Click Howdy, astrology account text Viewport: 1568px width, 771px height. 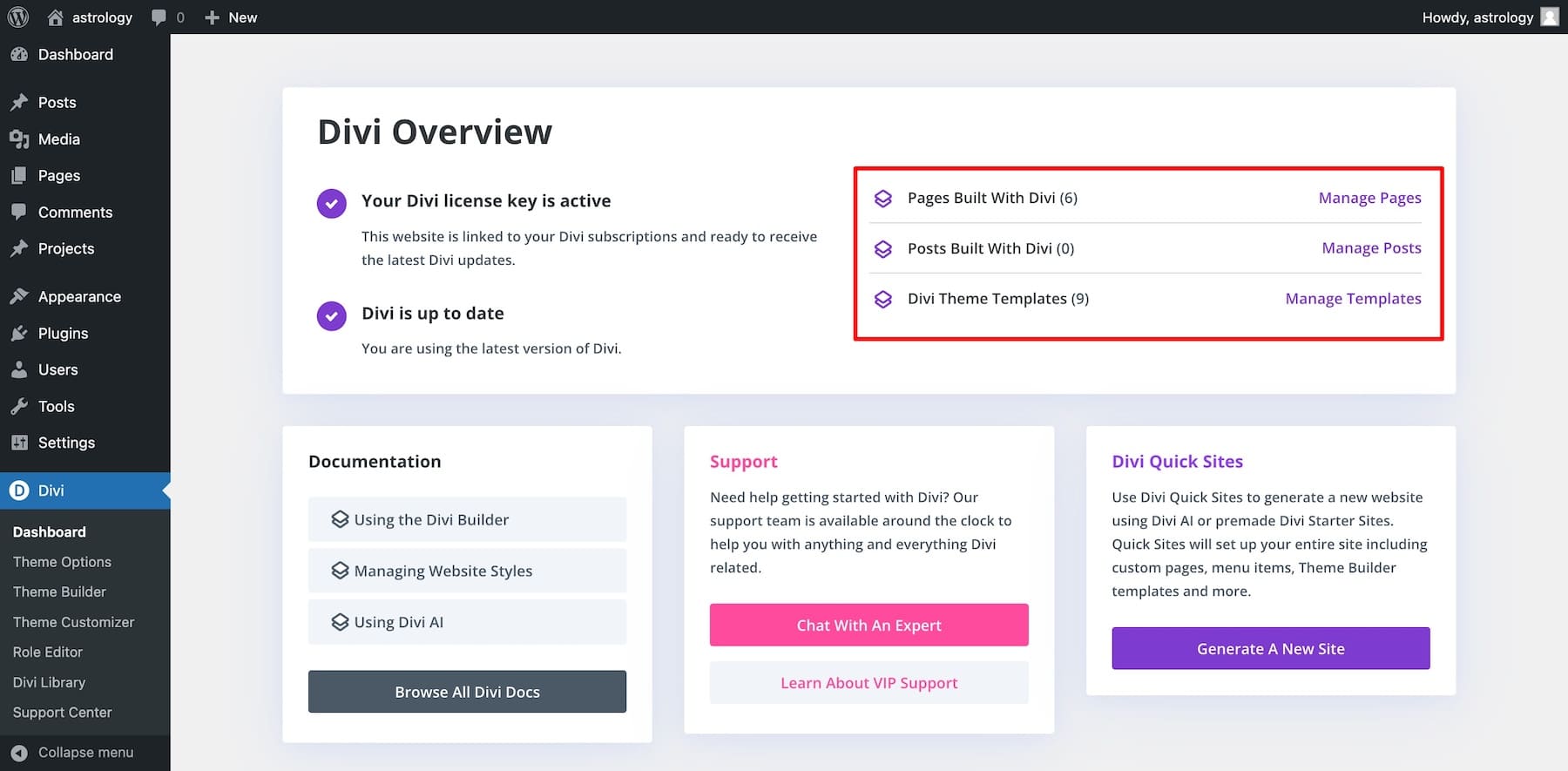tap(1477, 17)
